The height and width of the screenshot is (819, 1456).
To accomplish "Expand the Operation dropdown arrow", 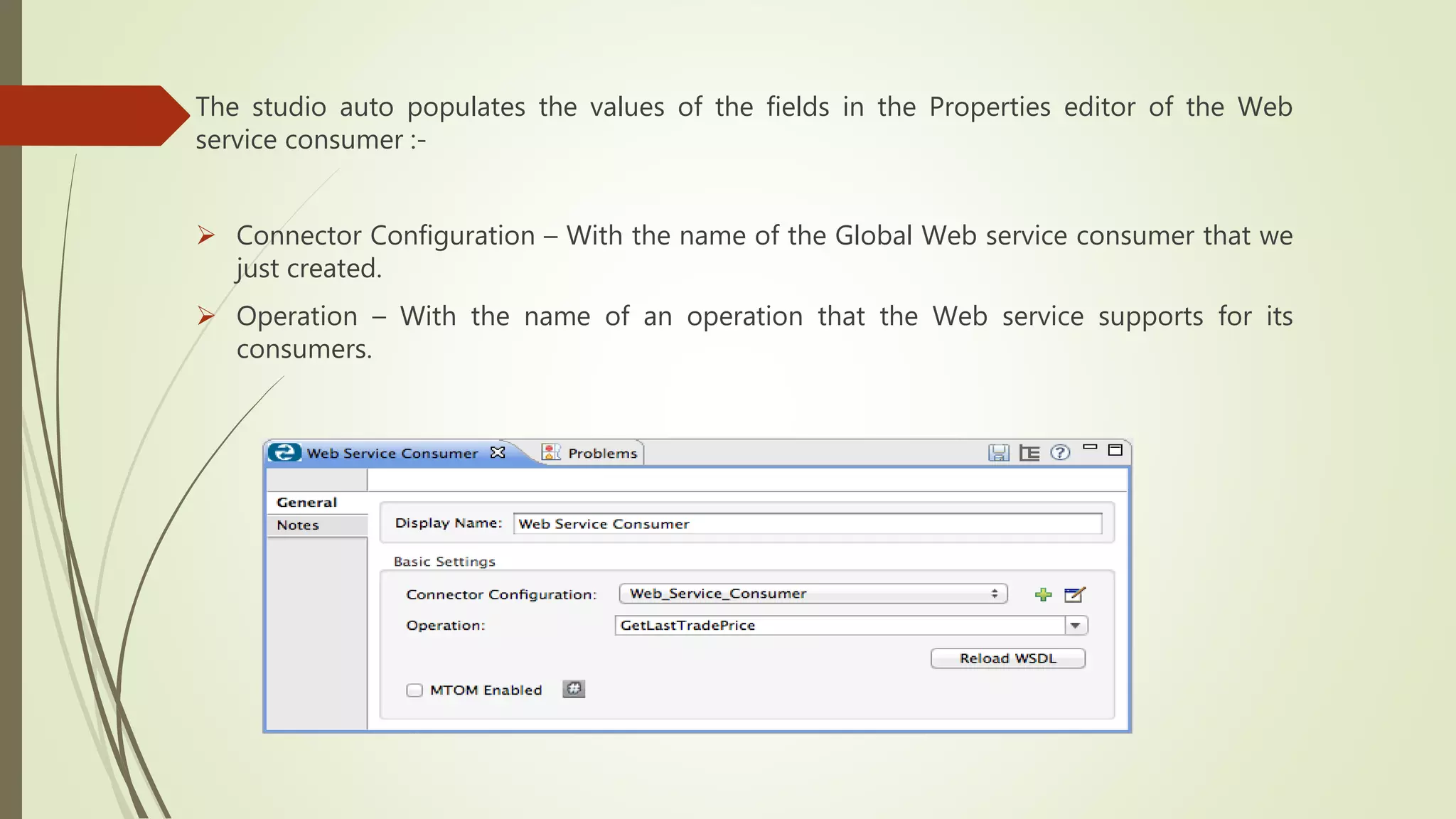I will (1076, 626).
